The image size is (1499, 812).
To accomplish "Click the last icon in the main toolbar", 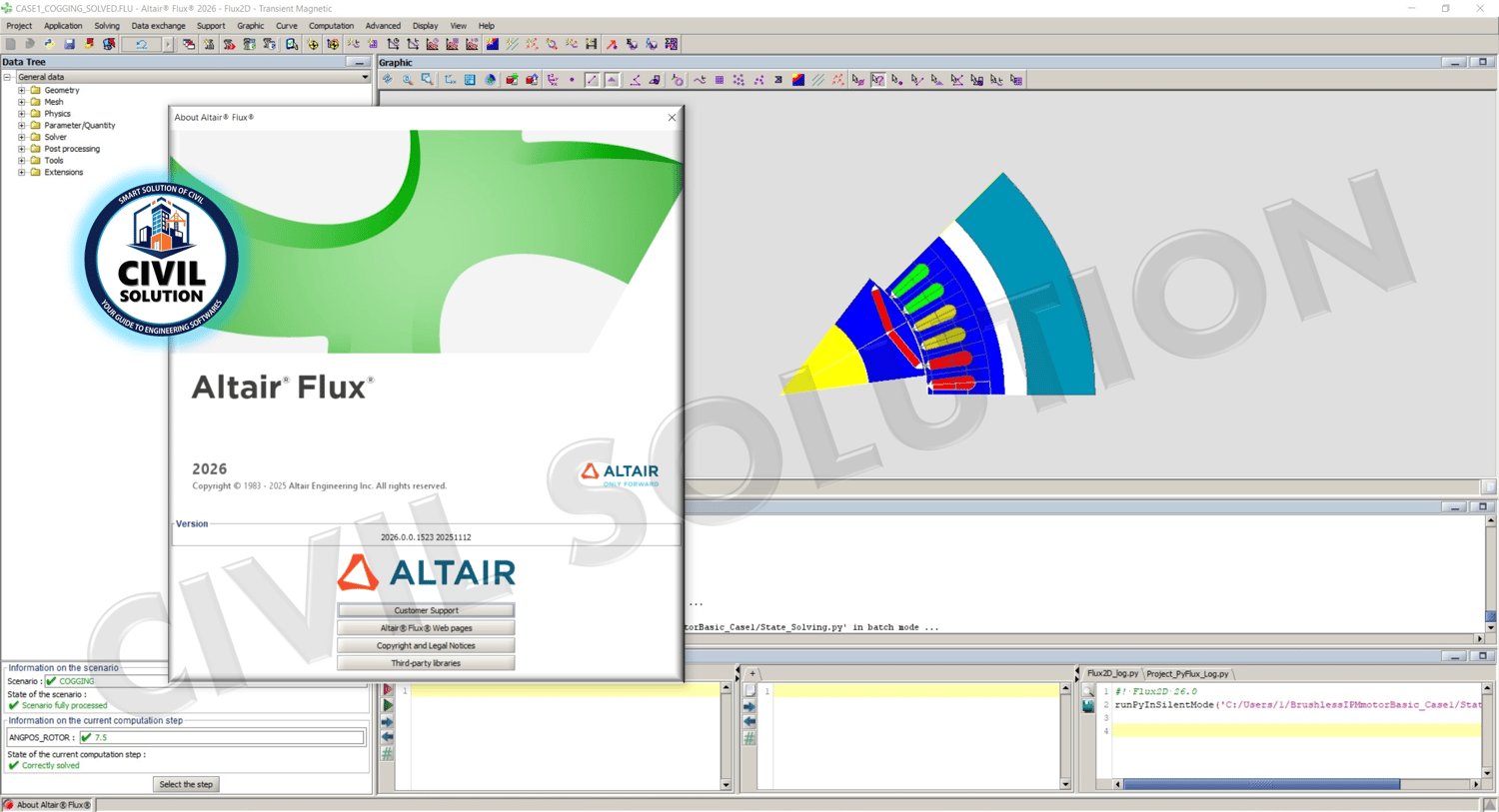I will 672,44.
